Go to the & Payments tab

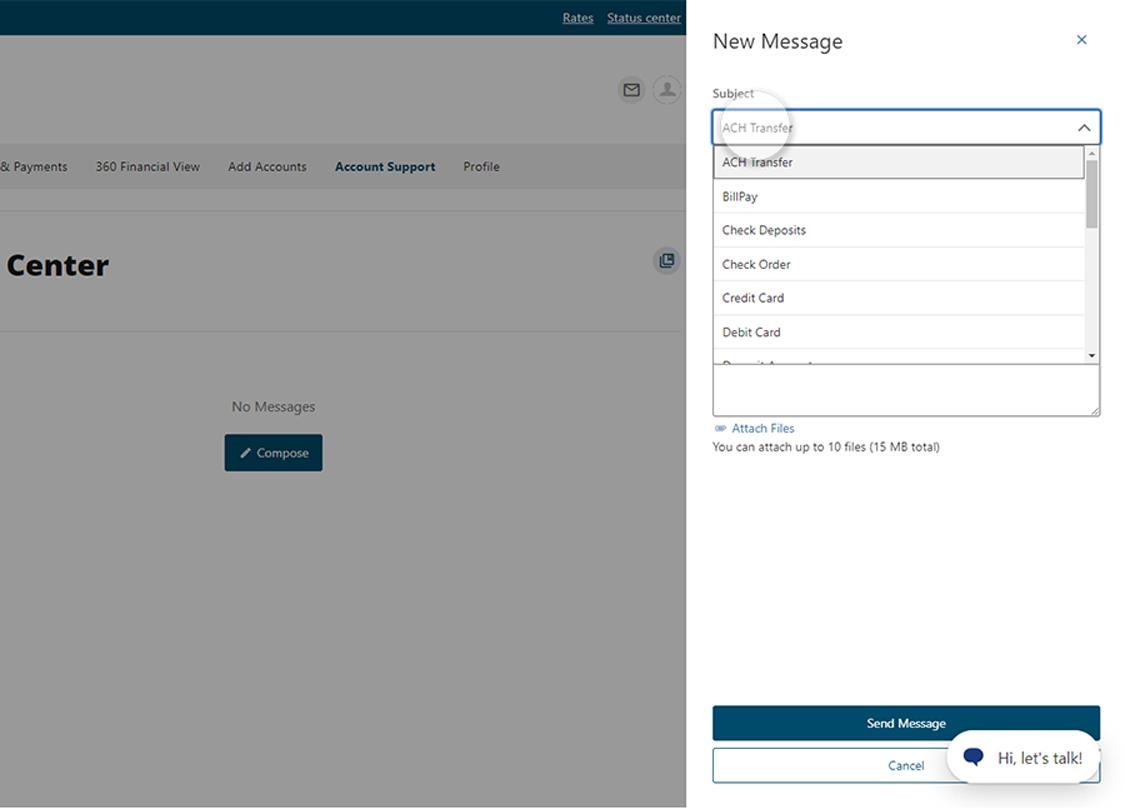pyautogui.click(x=34, y=167)
